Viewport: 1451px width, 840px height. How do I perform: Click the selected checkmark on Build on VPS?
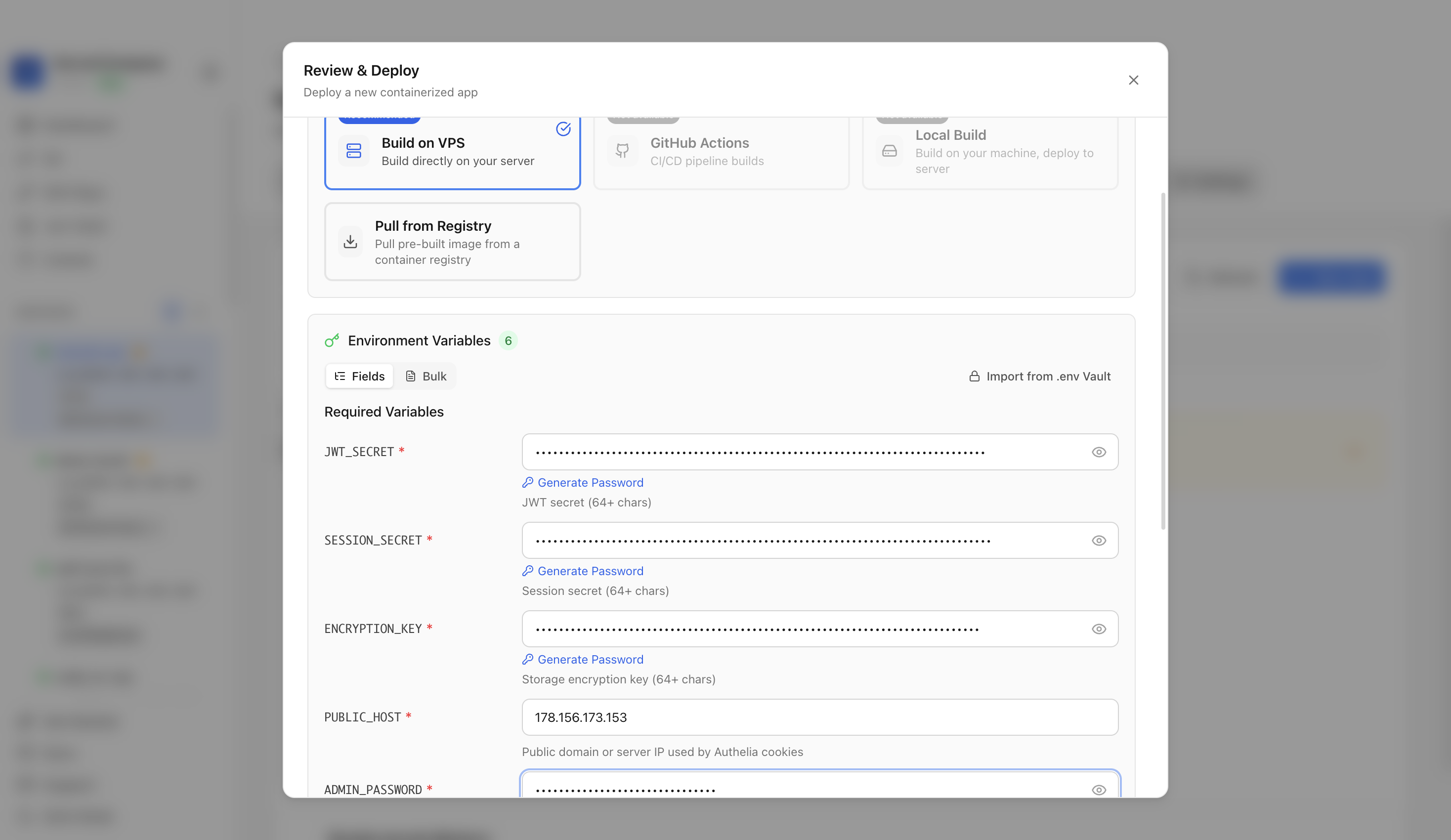click(563, 129)
